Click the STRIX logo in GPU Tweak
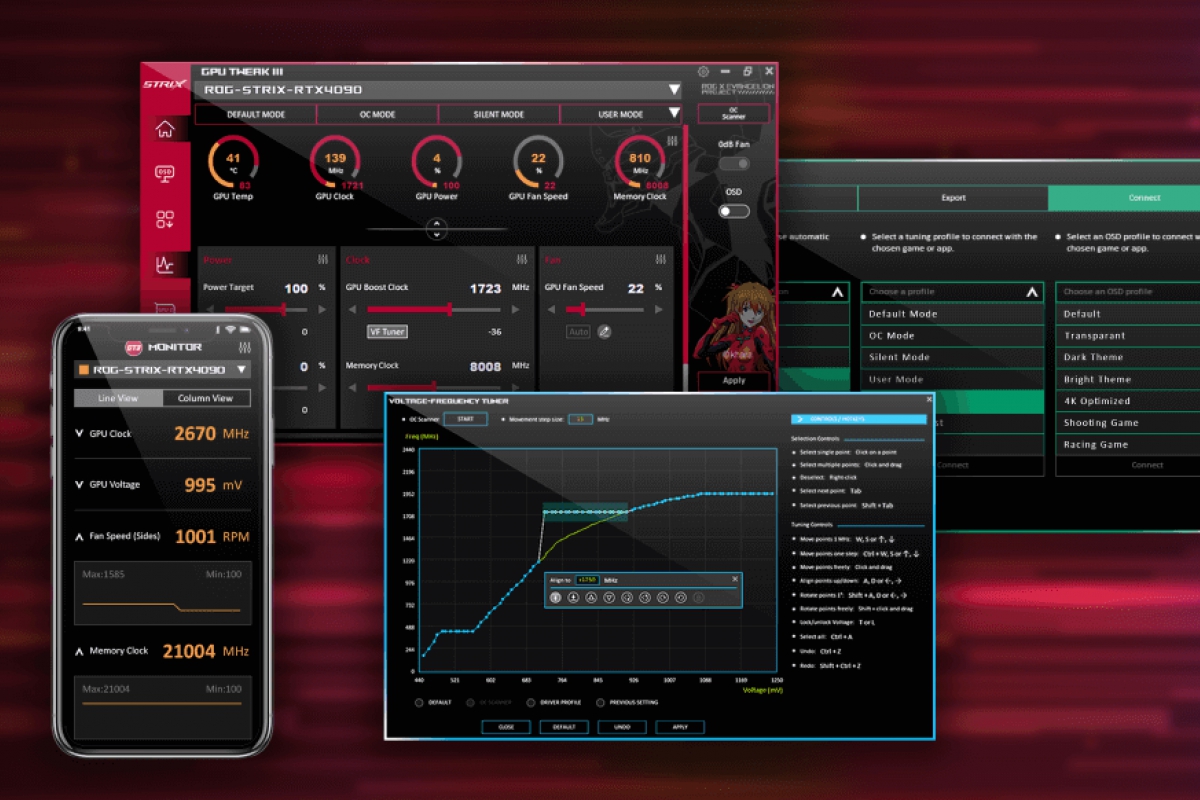1200x800 pixels. 164,85
